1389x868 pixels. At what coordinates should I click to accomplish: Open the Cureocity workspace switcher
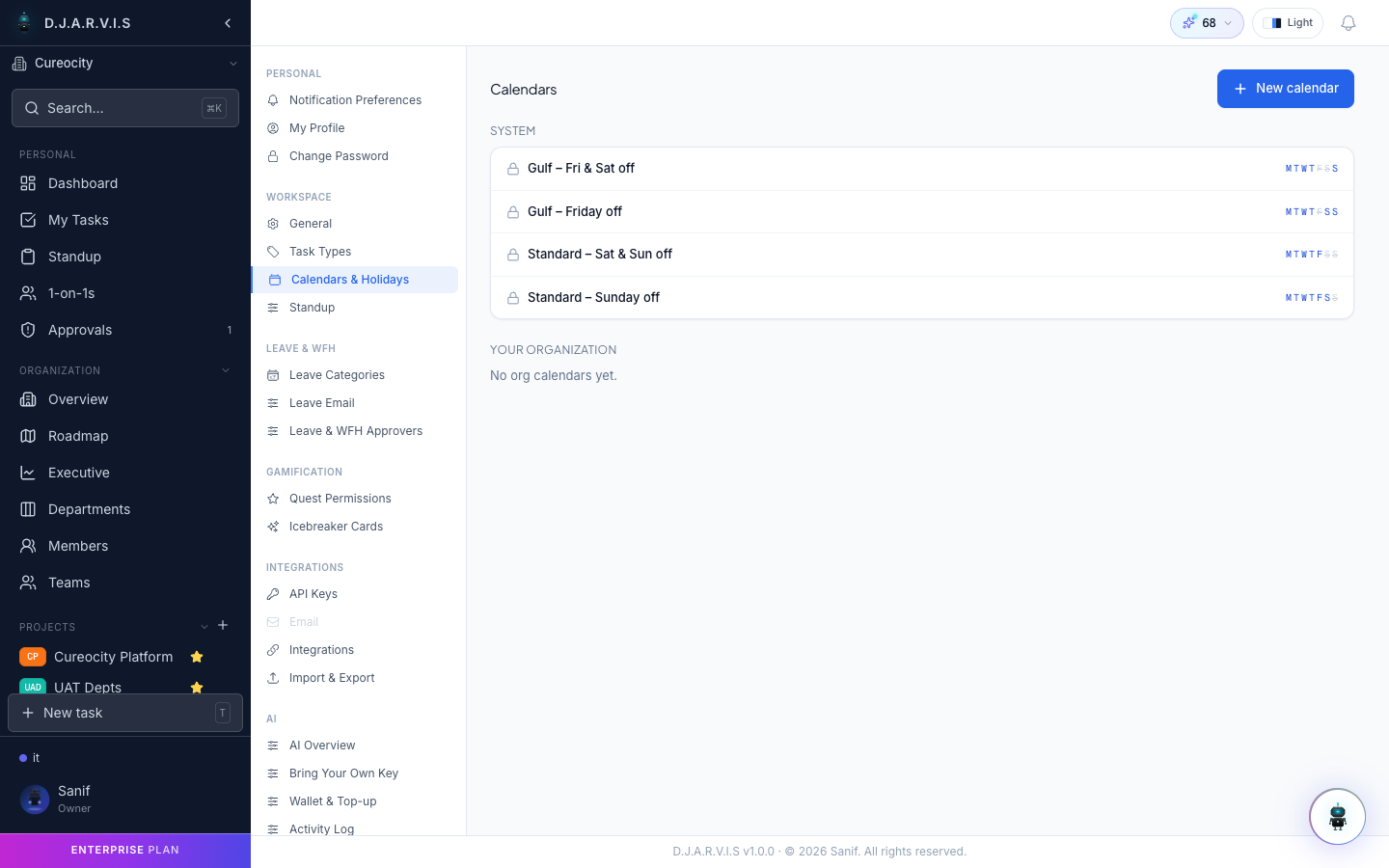click(x=125, y=64)
